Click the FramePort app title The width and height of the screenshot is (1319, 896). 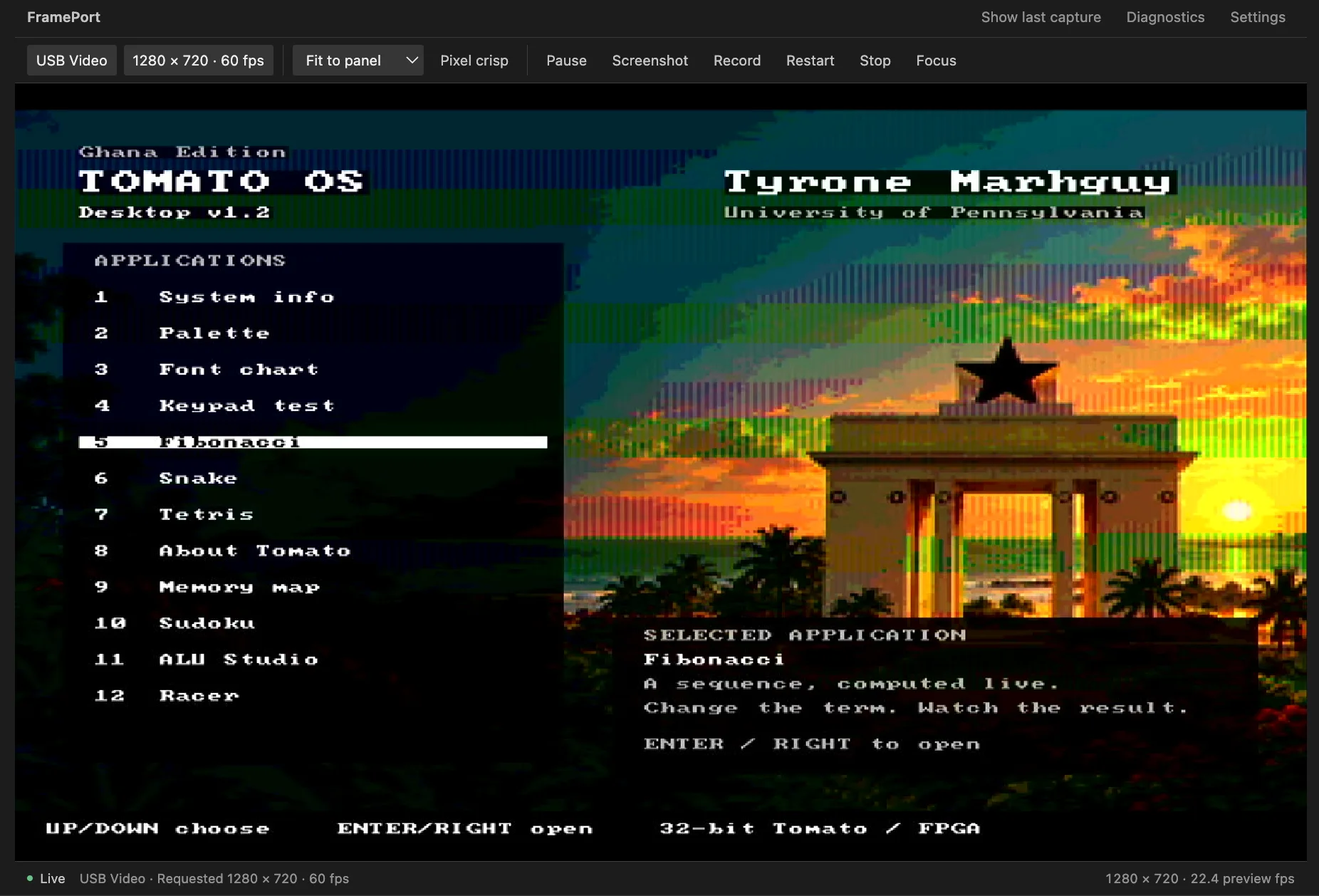(x=63, y=17)
